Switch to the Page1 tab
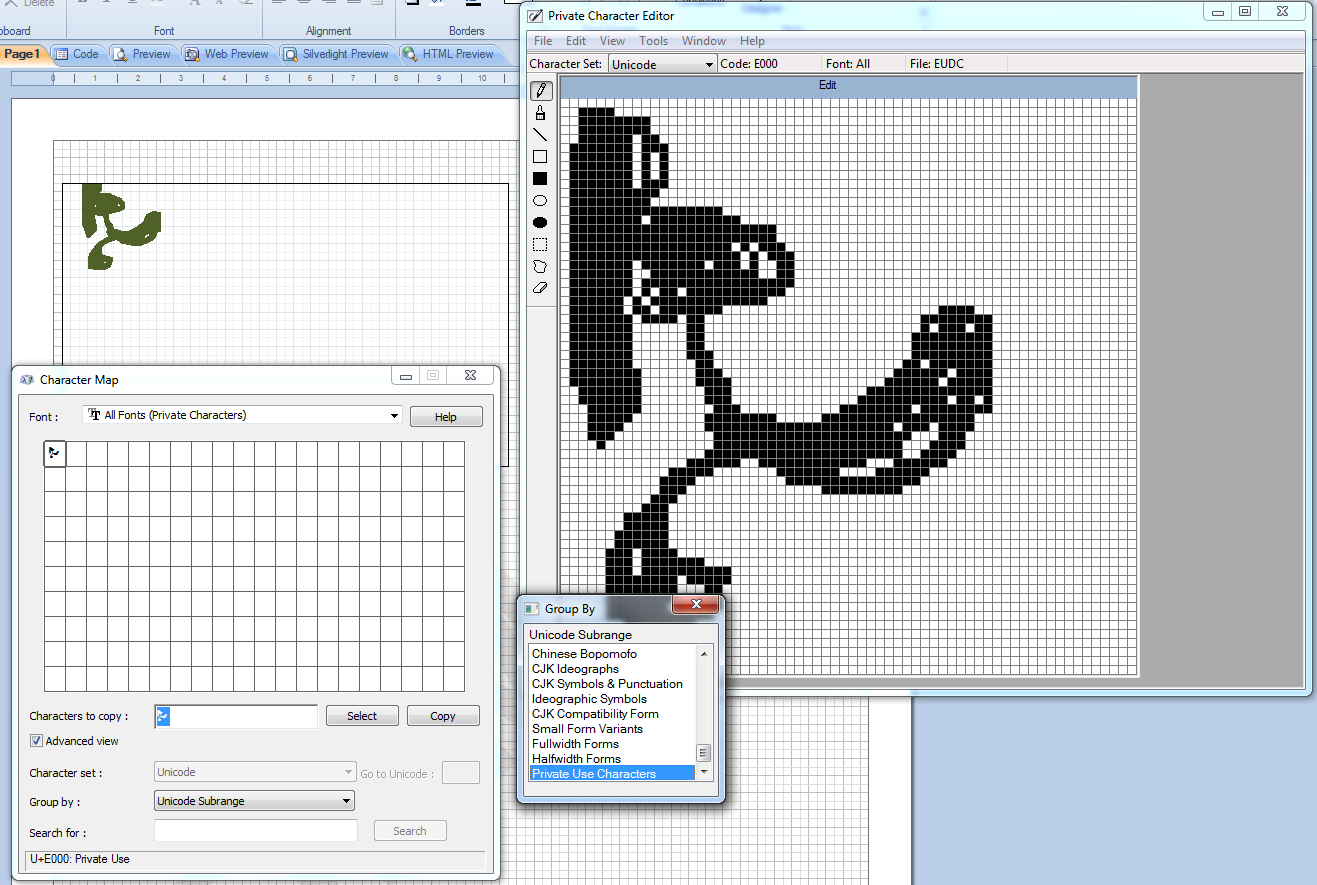Image resolution: width=1317 pixels, height=885 pixels. (x=22, y=54)
